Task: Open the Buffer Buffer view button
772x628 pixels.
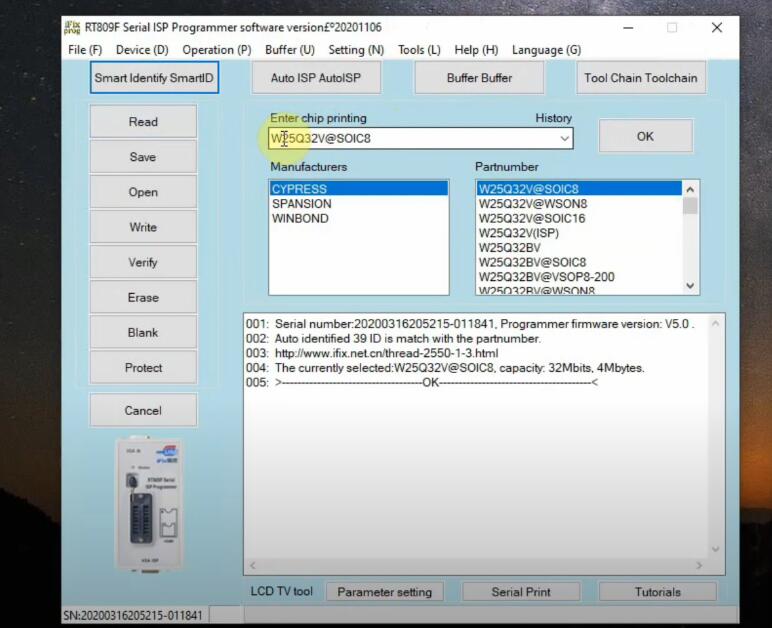Action: [479, 78]
